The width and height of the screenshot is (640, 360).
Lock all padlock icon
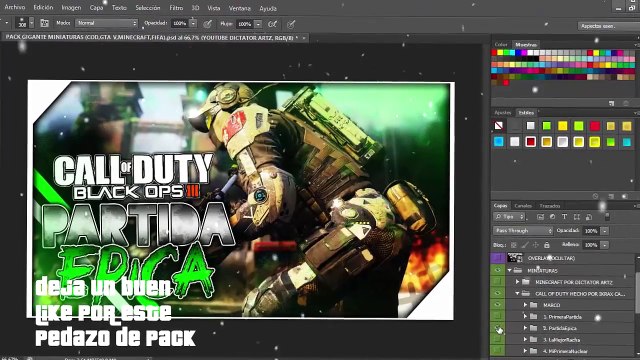point(547,245)
